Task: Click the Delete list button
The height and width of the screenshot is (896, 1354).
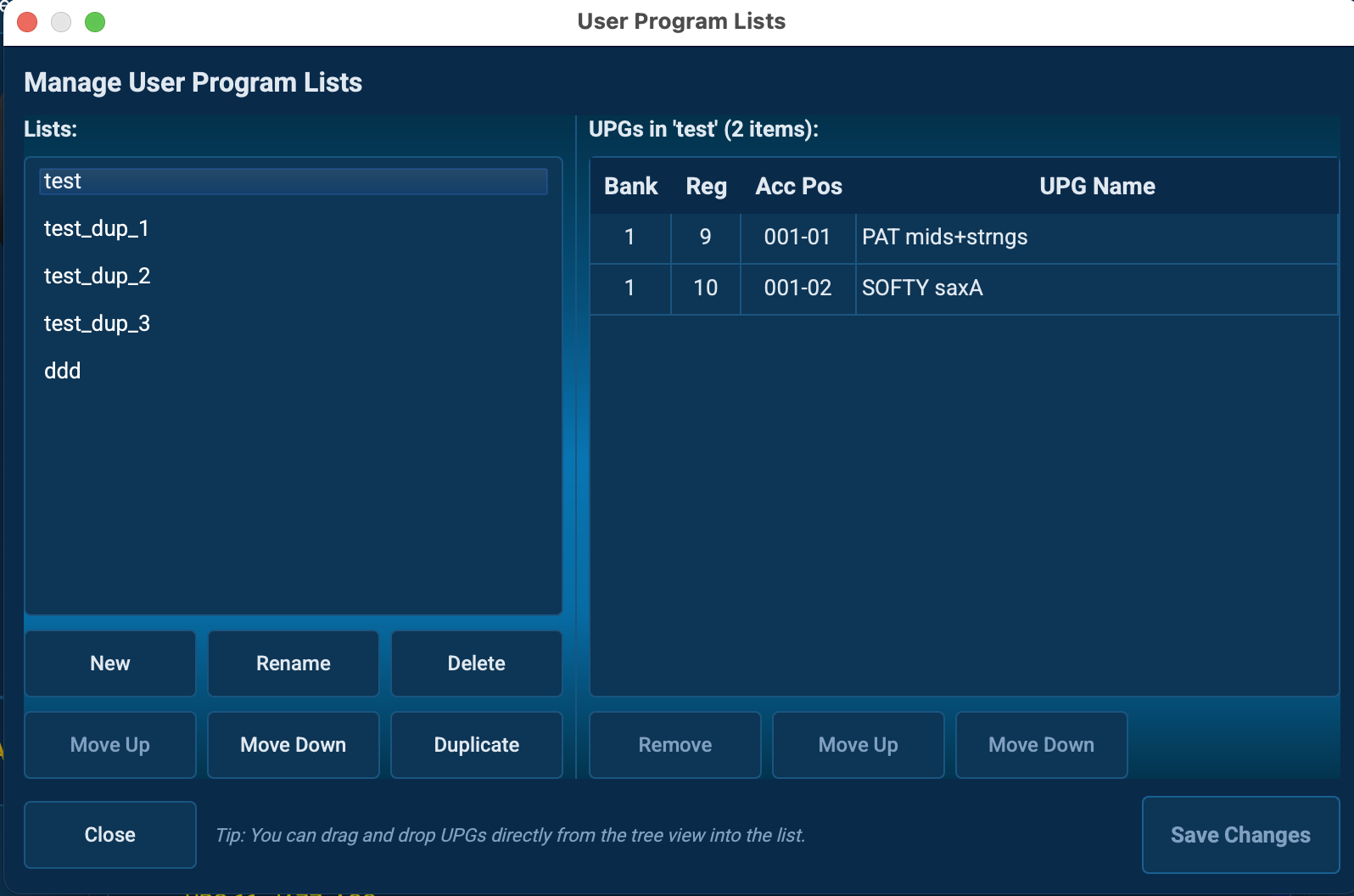Action: [x=477, y=664]
